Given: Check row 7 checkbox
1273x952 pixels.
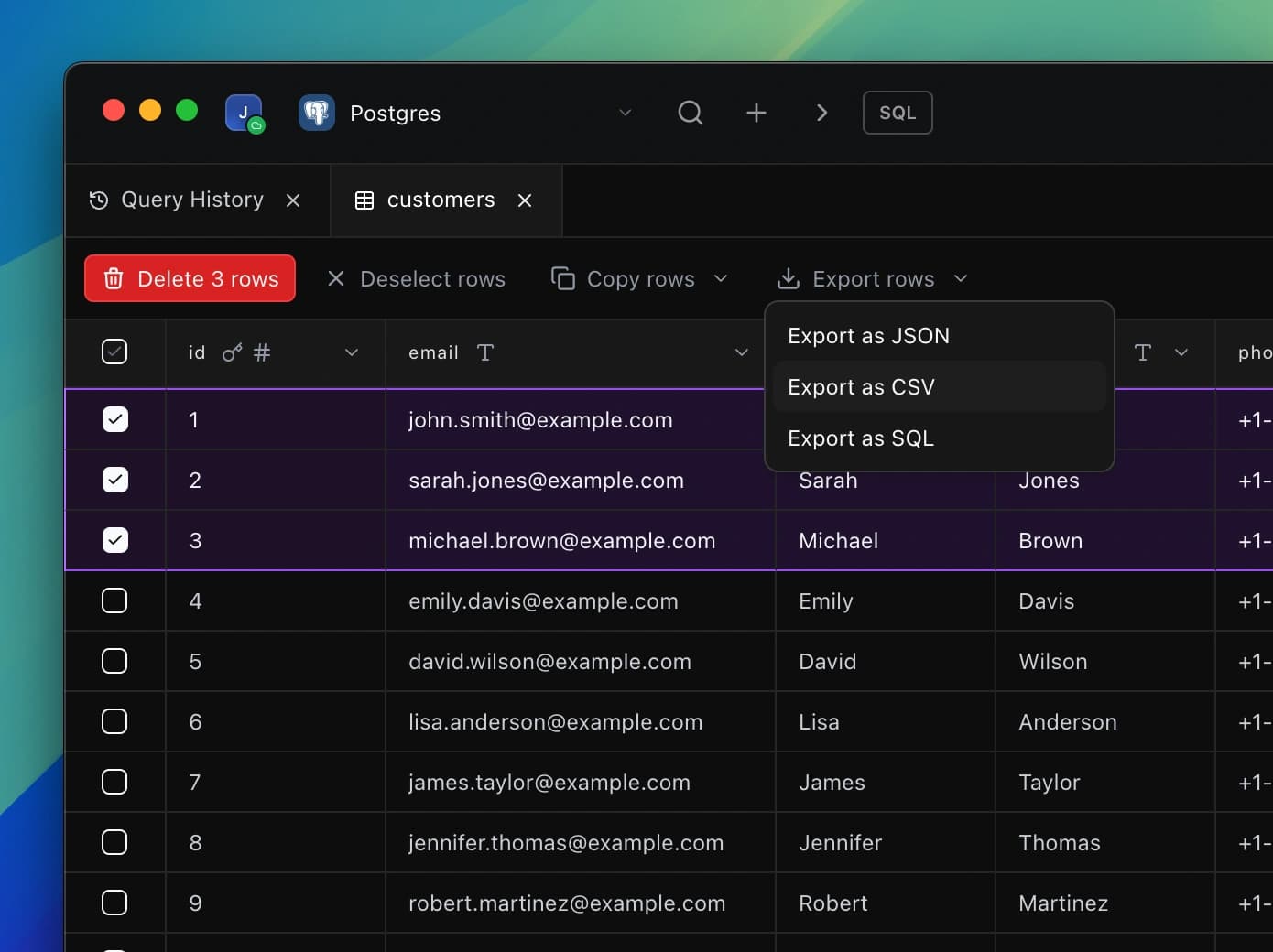Looking at the screenshot, I should pos(114,782).
